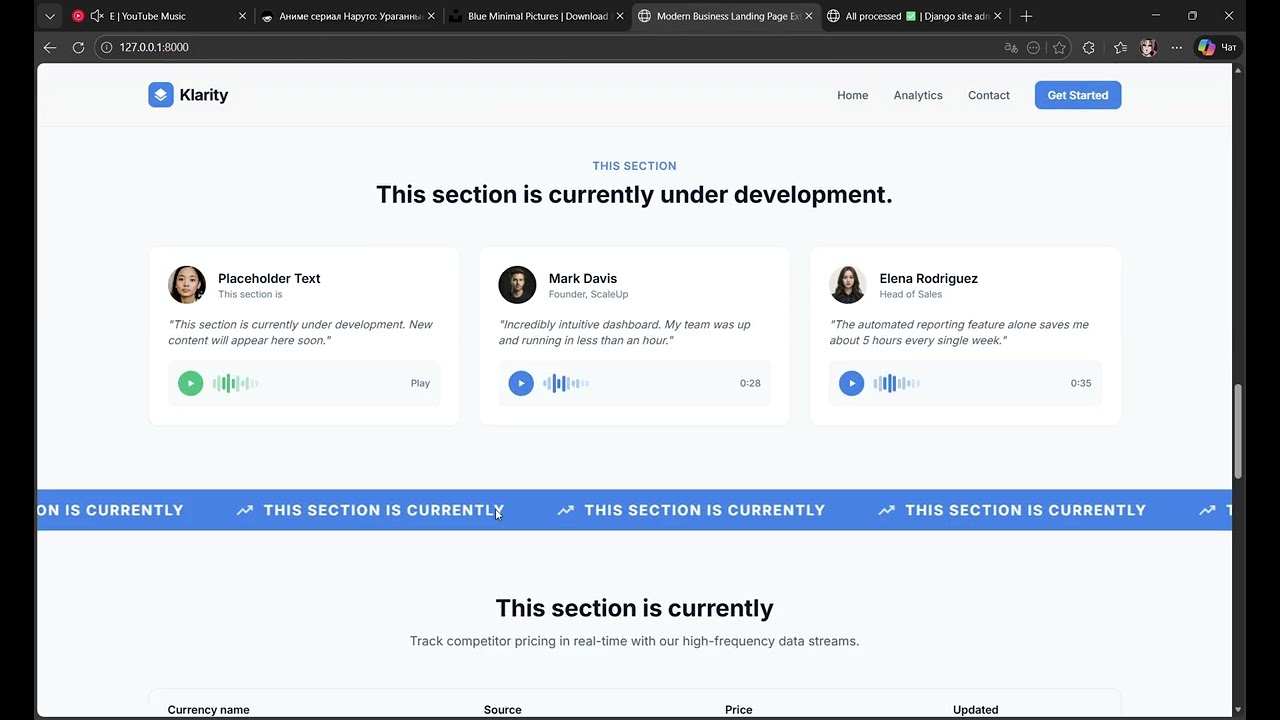Click the page options ellipsis in address bar
1280x720 pixels.
(x=1033, y=47)
